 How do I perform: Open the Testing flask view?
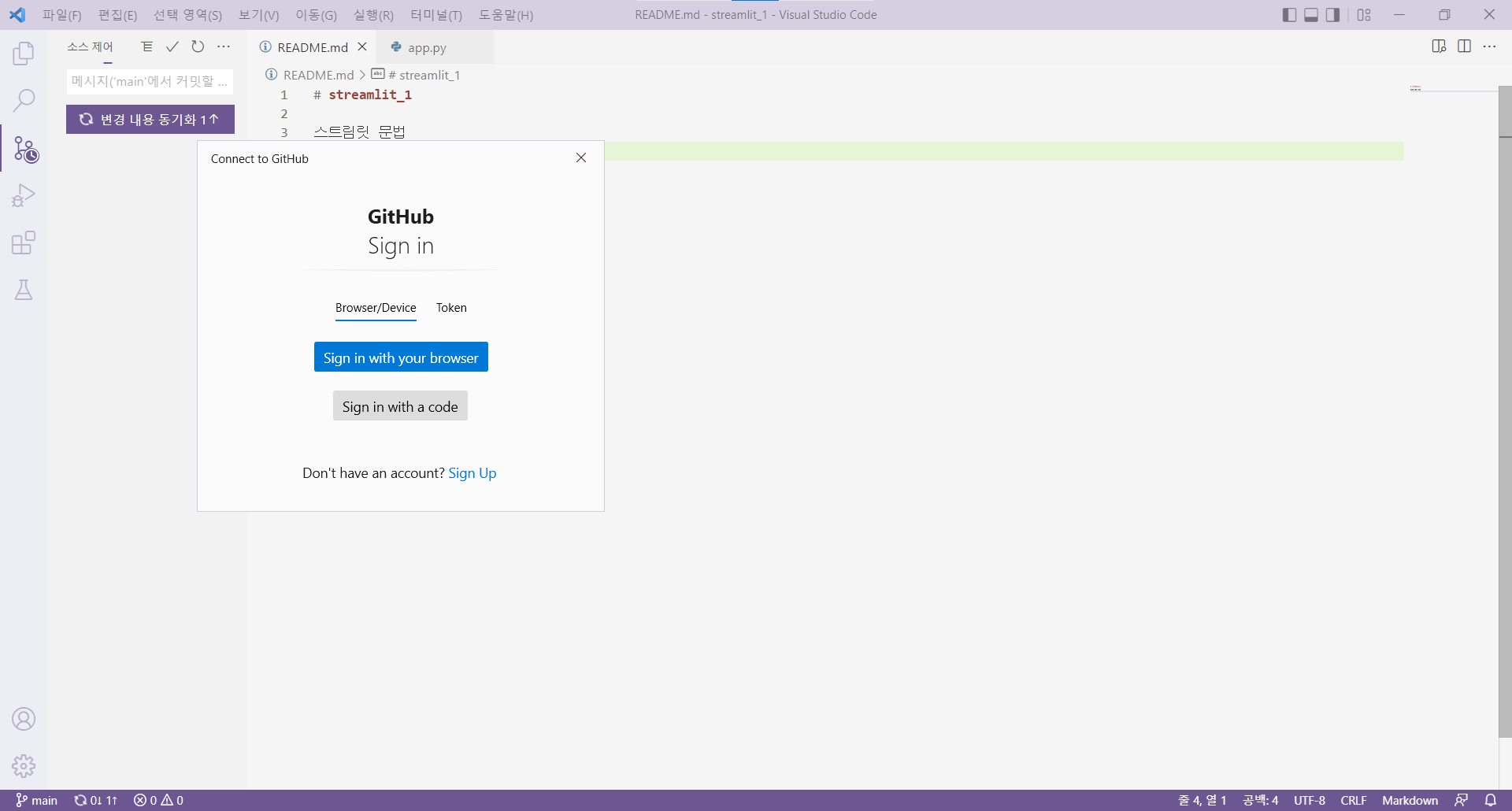pos(24,290)
